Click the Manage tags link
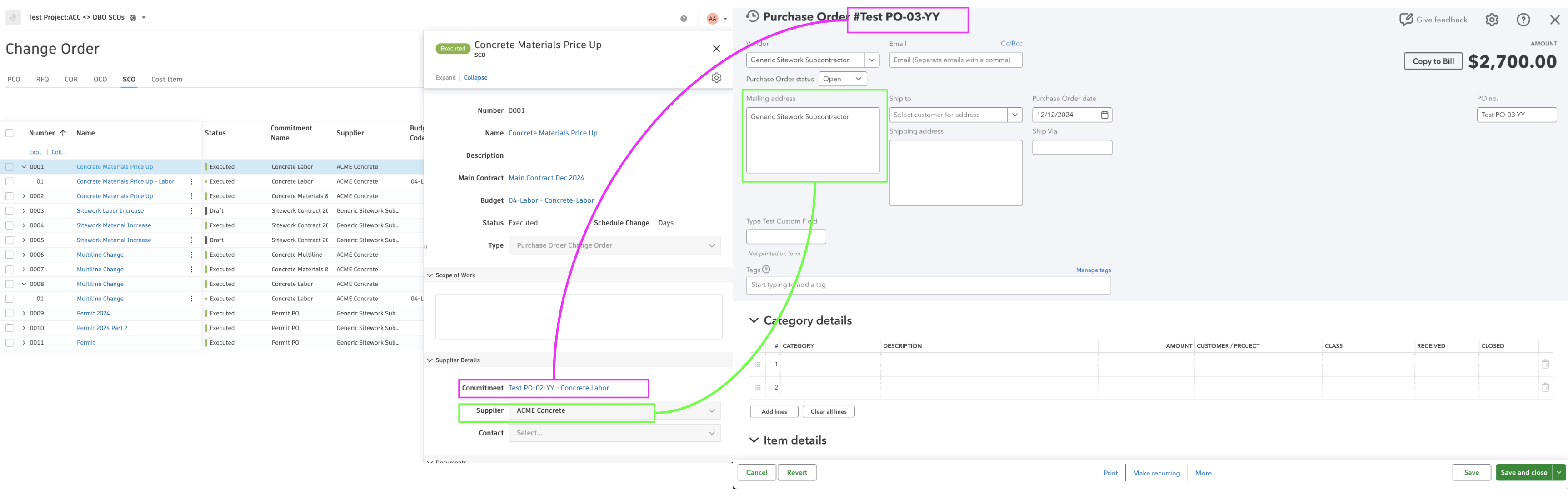 click(x=1093, y=270)
